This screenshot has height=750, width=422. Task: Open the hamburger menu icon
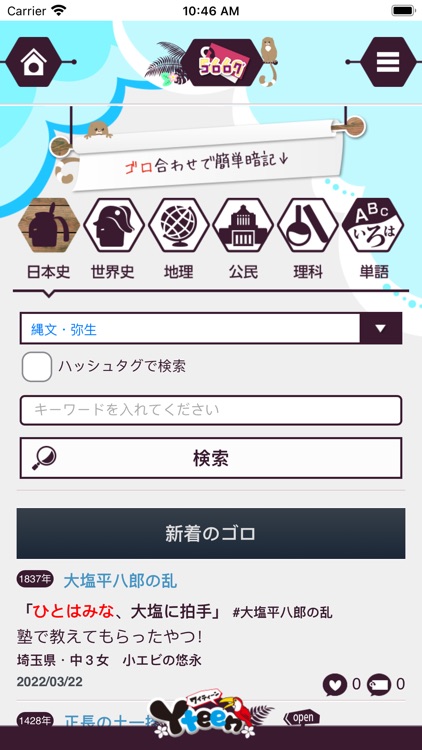pos(388,62)
